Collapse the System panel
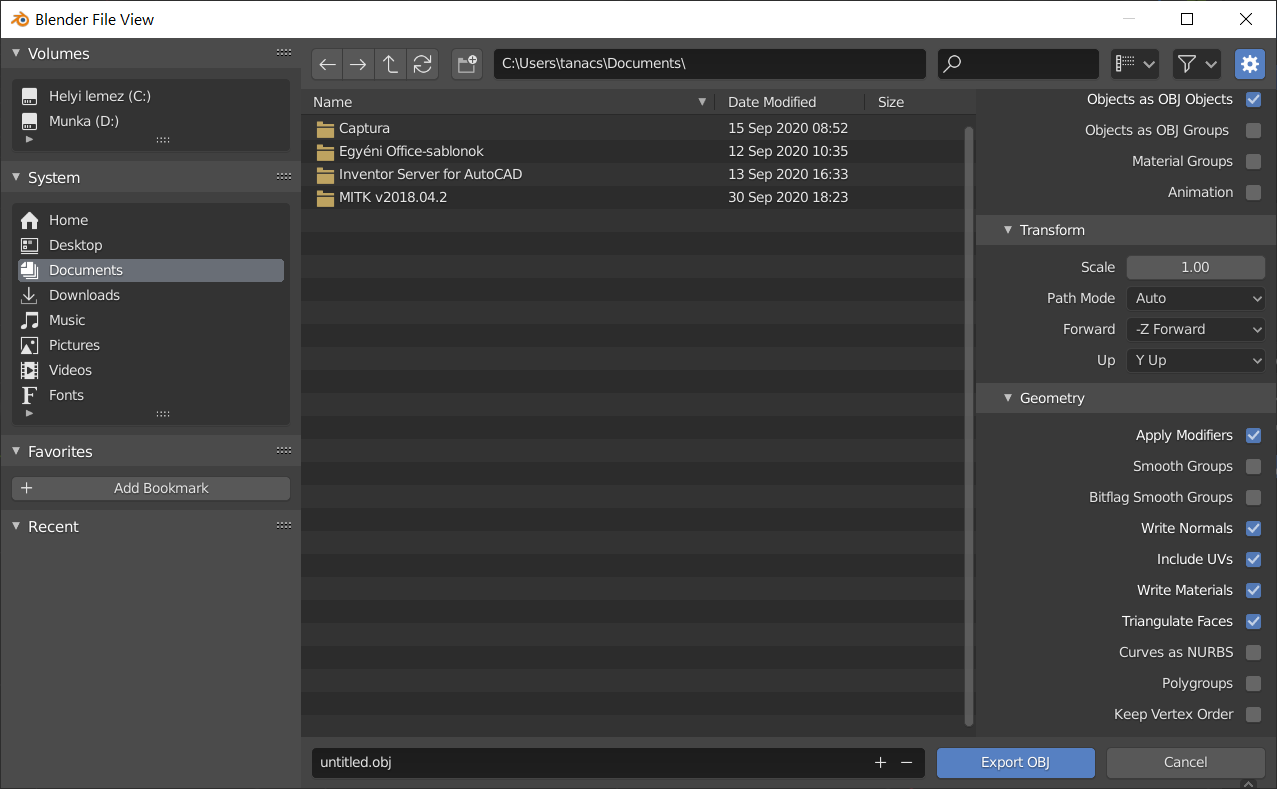Image resolution: width=1277 pixels, height=789 pixels. pyautogui.click(x=16, y=177)
